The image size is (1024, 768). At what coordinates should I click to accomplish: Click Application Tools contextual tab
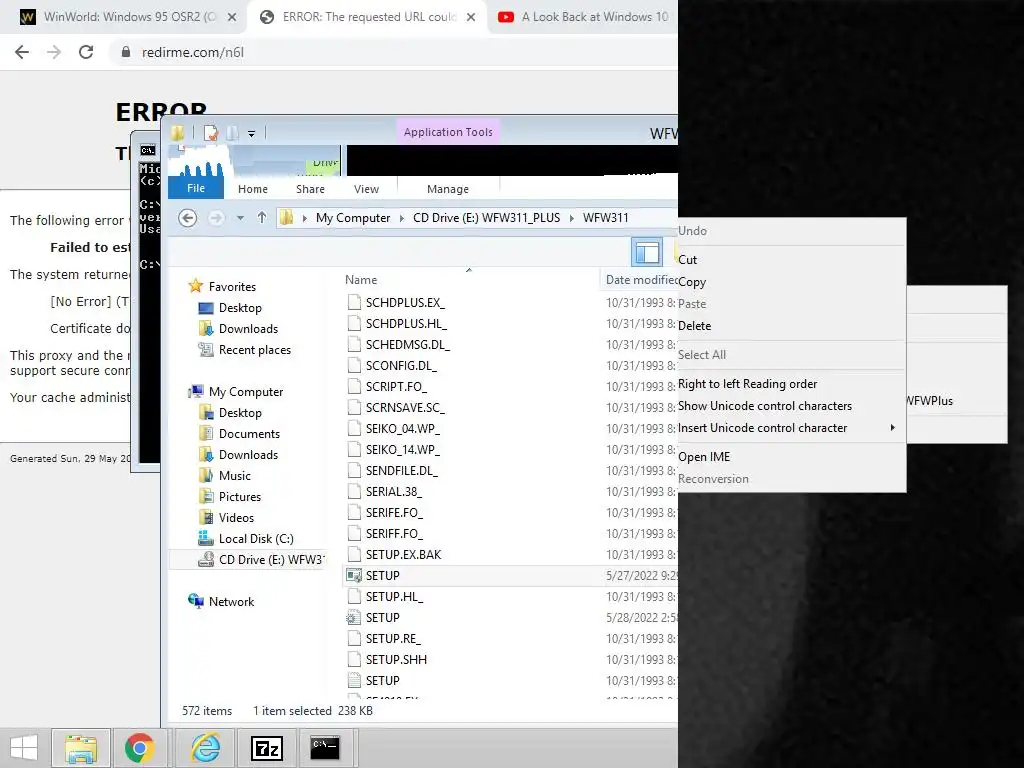click(448, 132)
